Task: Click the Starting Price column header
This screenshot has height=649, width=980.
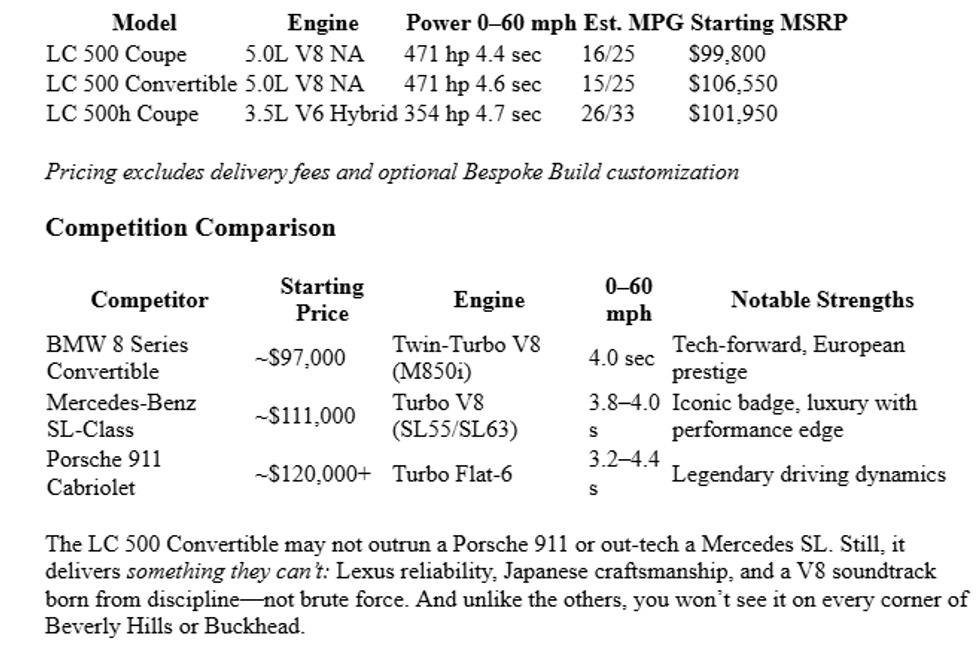Action: [x=322, y=300]
